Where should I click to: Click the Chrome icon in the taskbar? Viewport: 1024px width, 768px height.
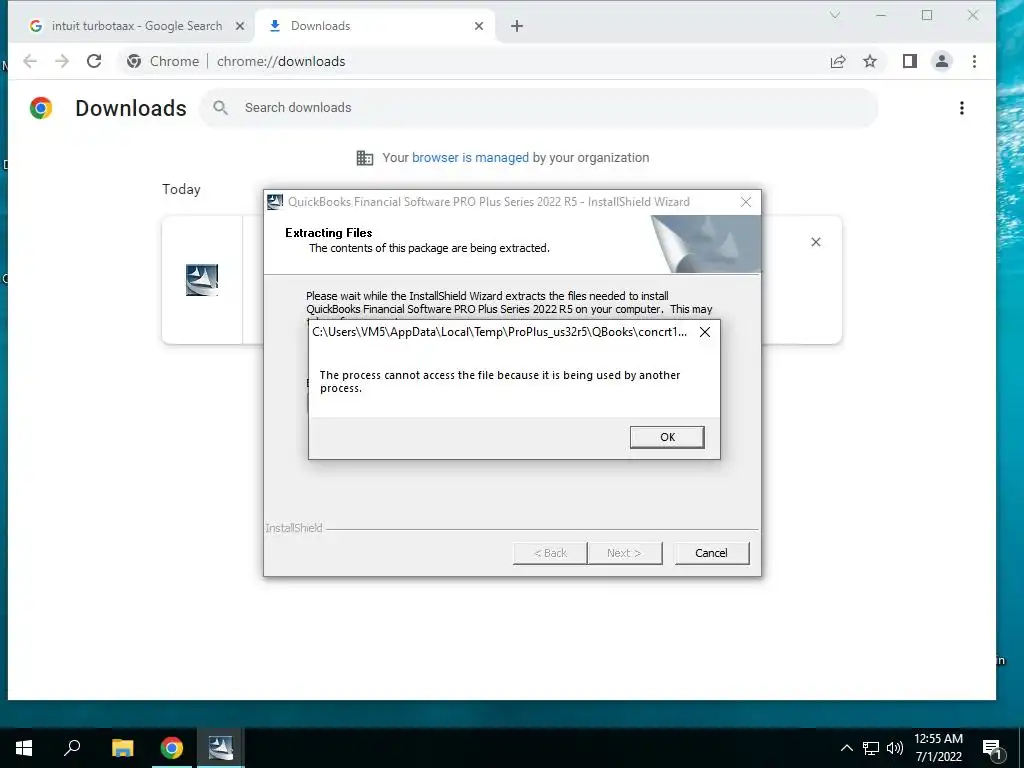coord(172,748)
